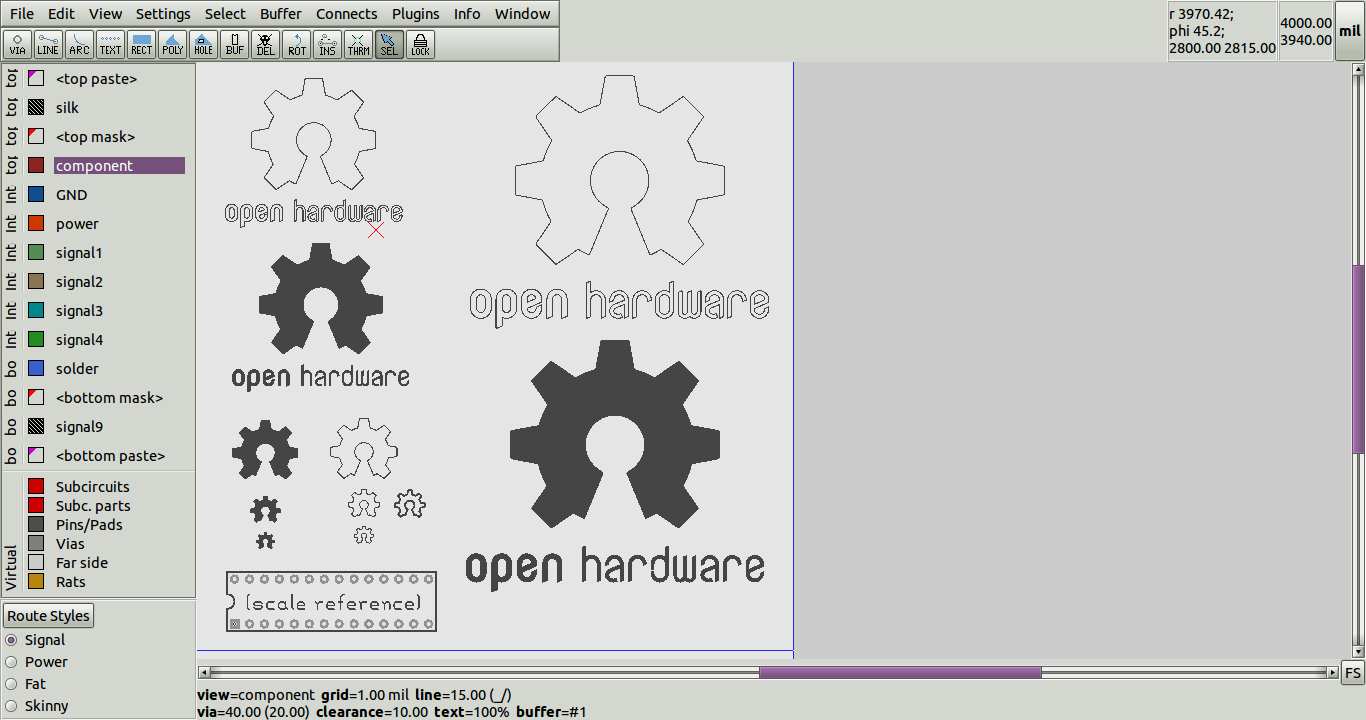Click the horizontal scrollbar thumb
Viewport: 1366px width, 720px height.
tap(900, 672)
